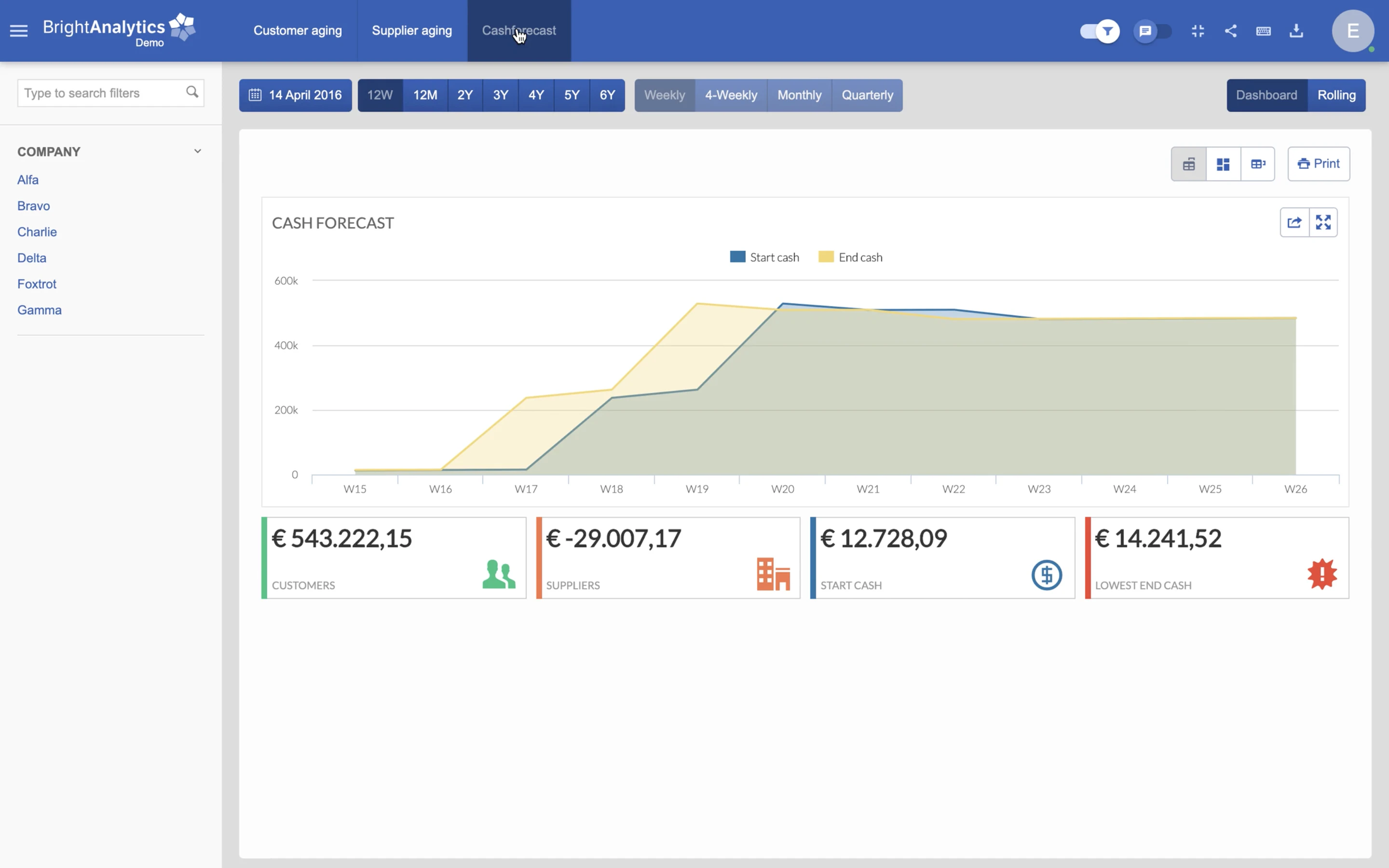The height and width of the screenshot is (868, 1389).
Task: Toggle the Start cash series in the legend
Action: click(x=764, y=257)
